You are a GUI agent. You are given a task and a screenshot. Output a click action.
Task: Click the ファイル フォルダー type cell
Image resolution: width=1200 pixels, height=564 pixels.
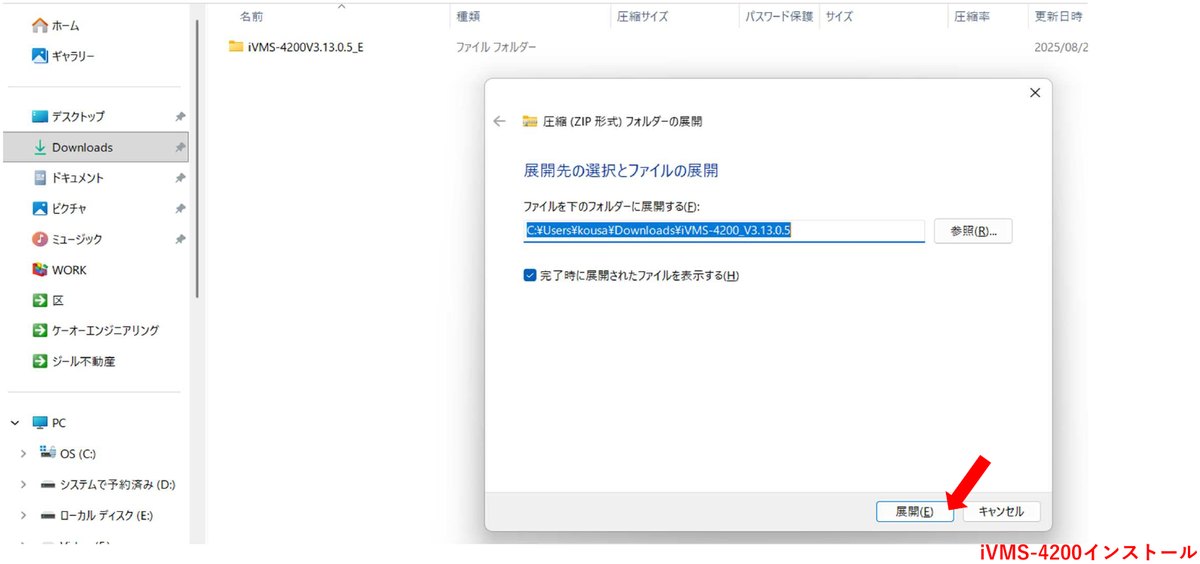coord(496,47)
